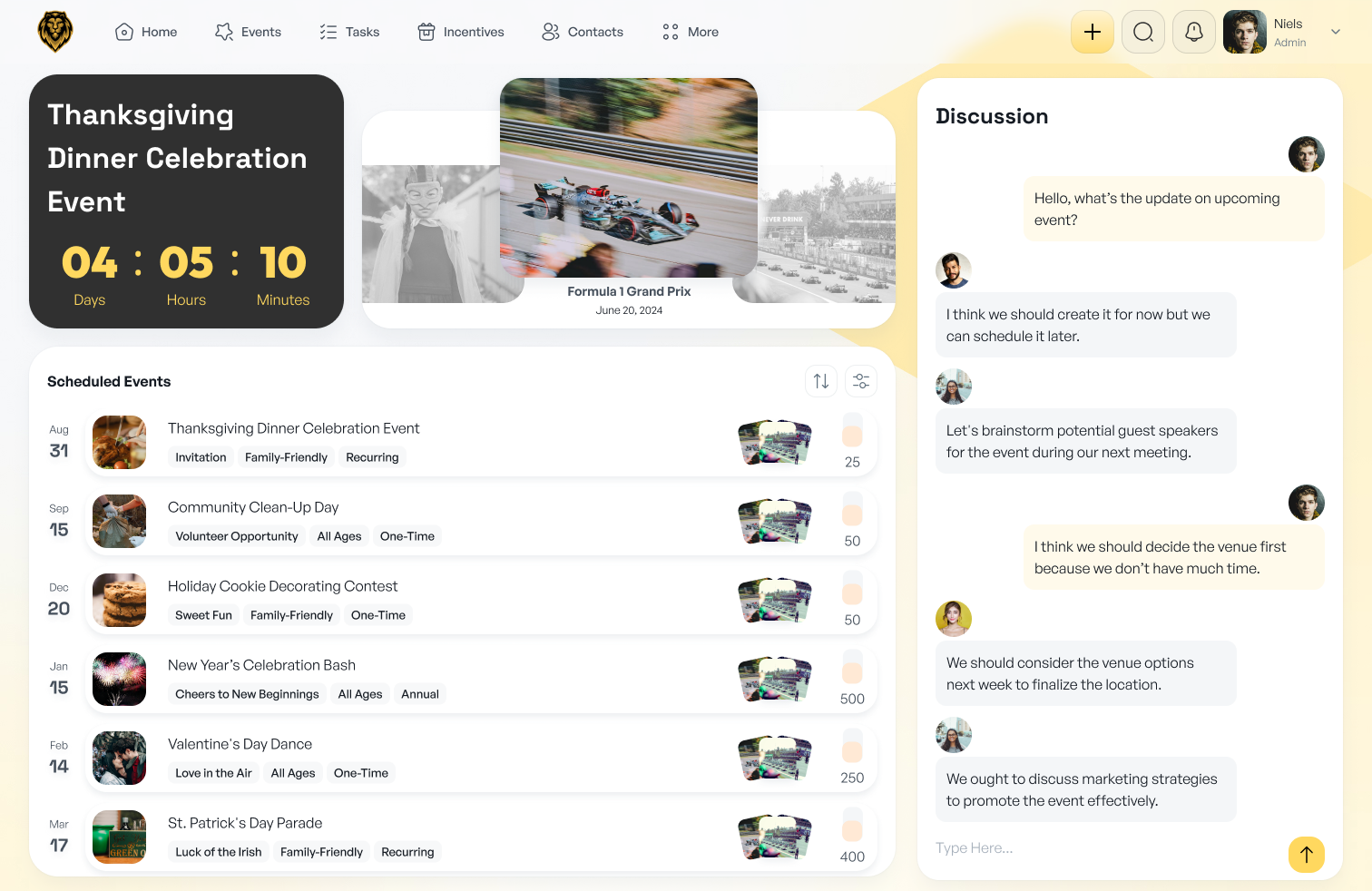Click the Cheers to New Beginnings tag
Screen dimensions: 1372x891
point(247,694)
